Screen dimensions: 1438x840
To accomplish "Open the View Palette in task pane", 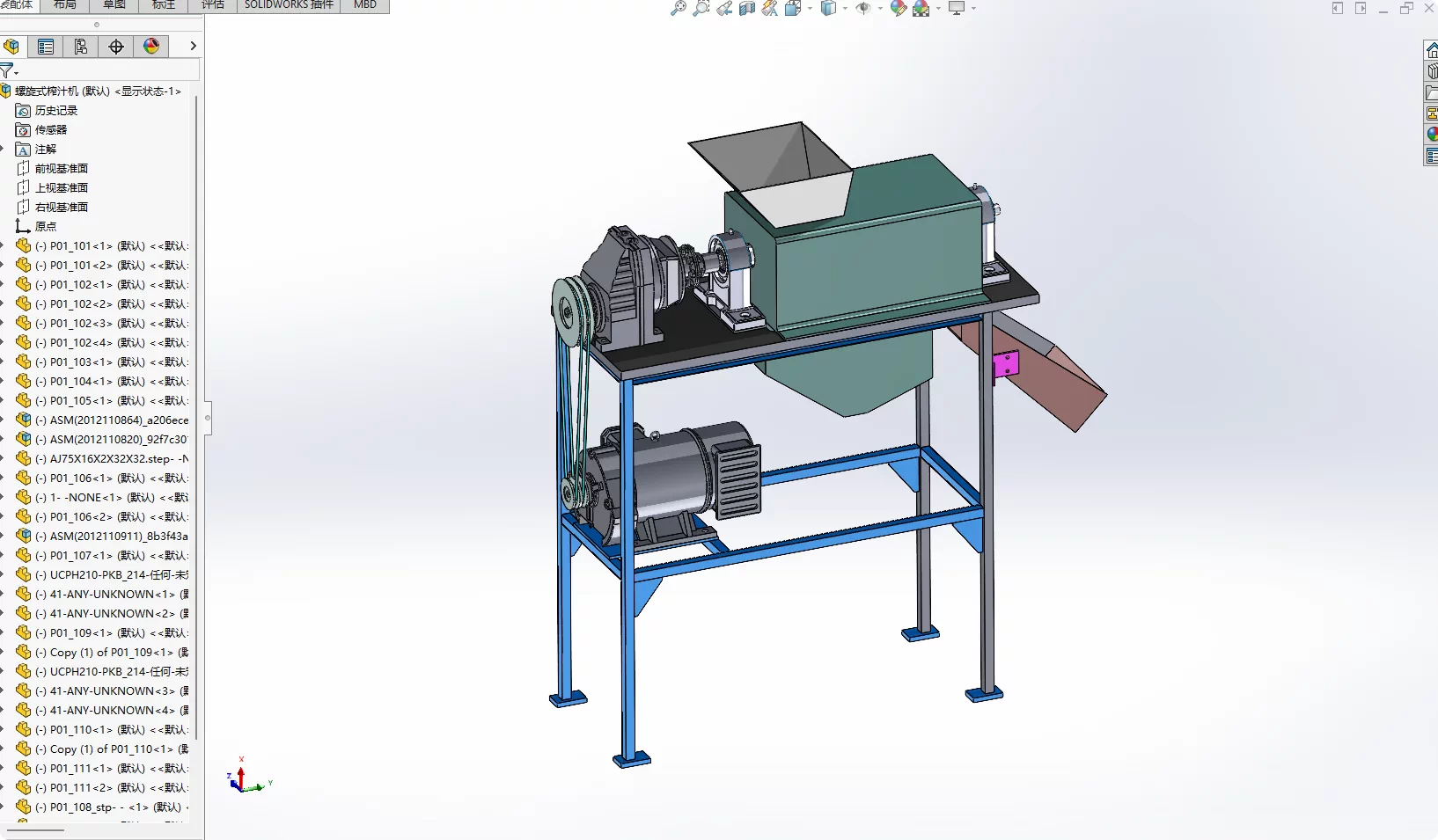I will point(1432,113).
